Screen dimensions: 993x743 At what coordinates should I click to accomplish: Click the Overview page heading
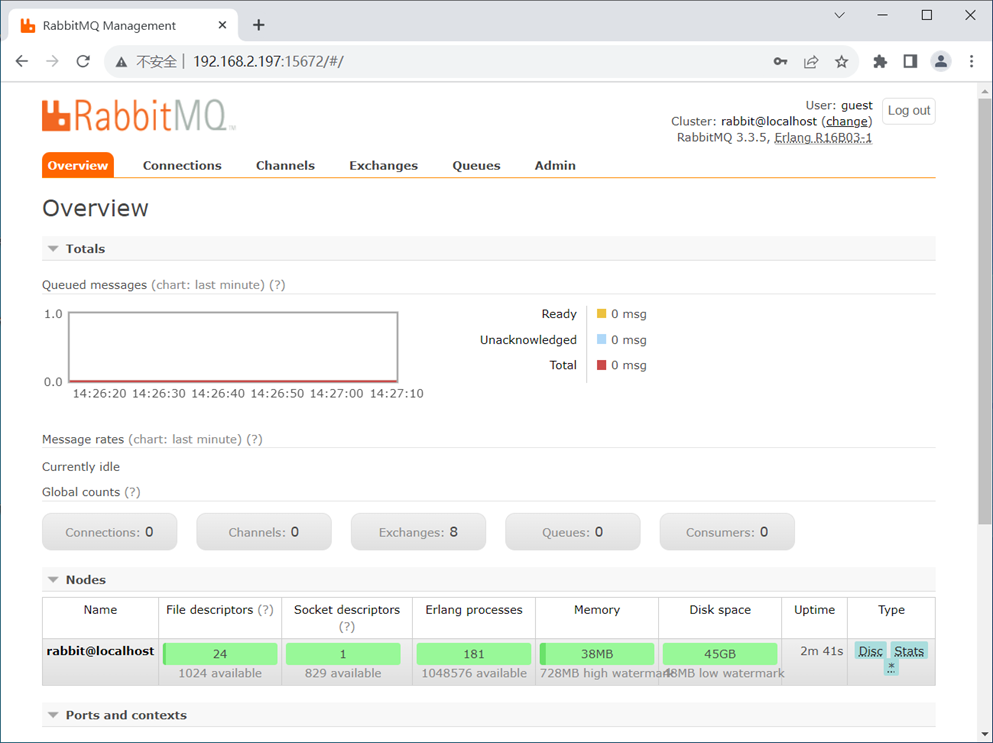coord(95,208)
